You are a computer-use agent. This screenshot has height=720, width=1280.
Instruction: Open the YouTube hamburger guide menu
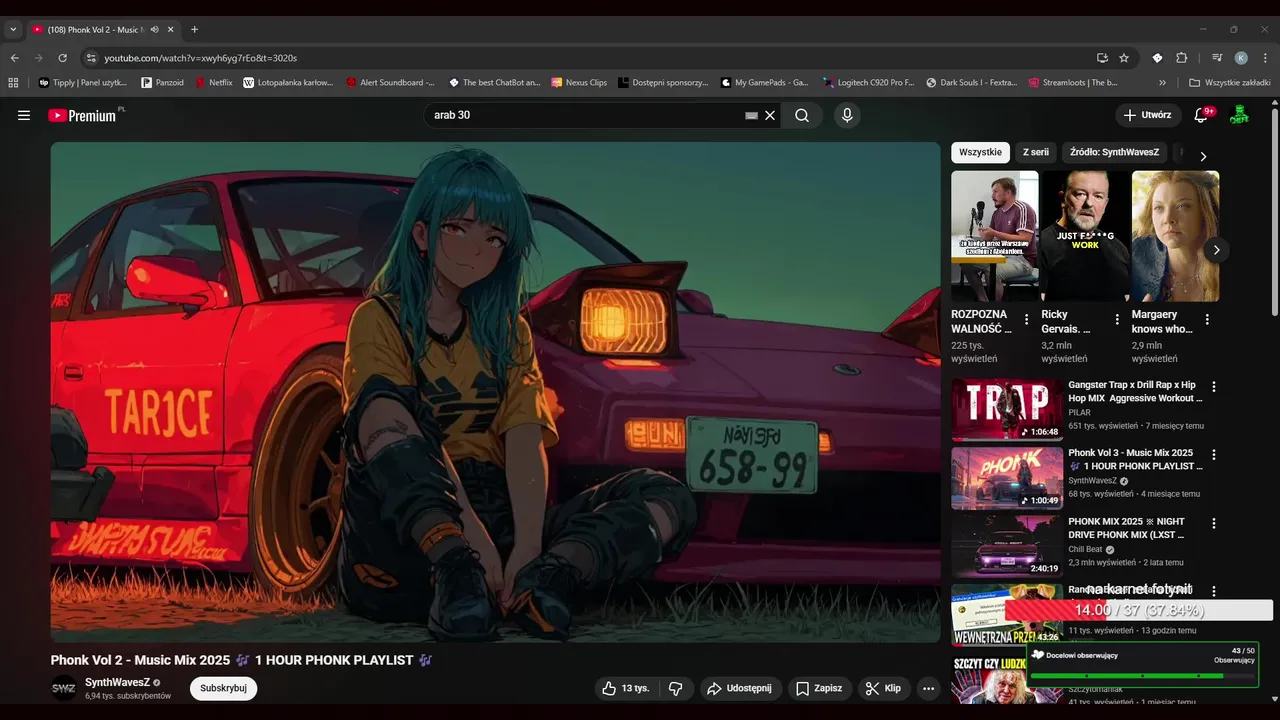(24, 115)
